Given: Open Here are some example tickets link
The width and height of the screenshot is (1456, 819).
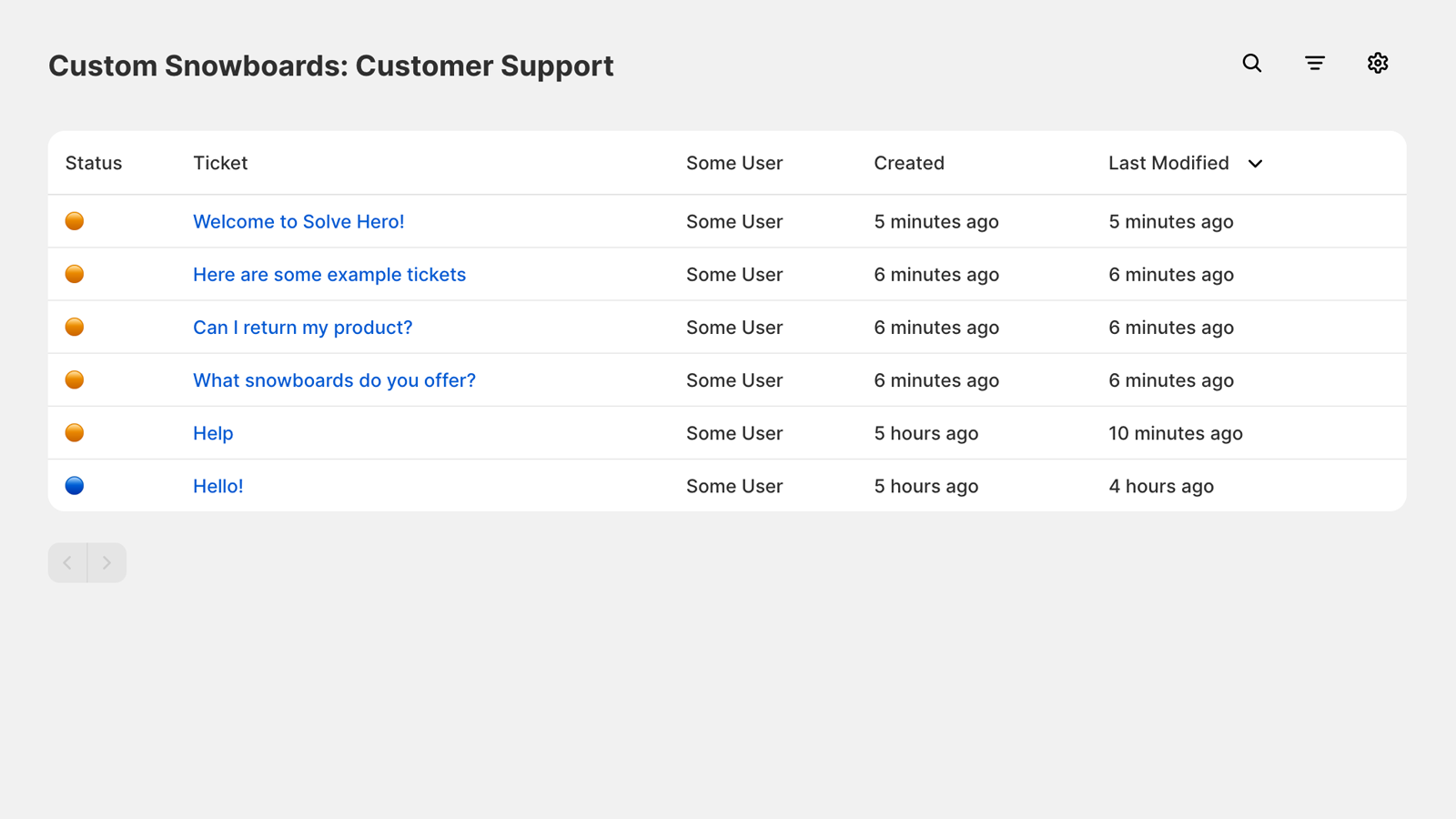Looking at the screenshot, I should click(329, 275).
